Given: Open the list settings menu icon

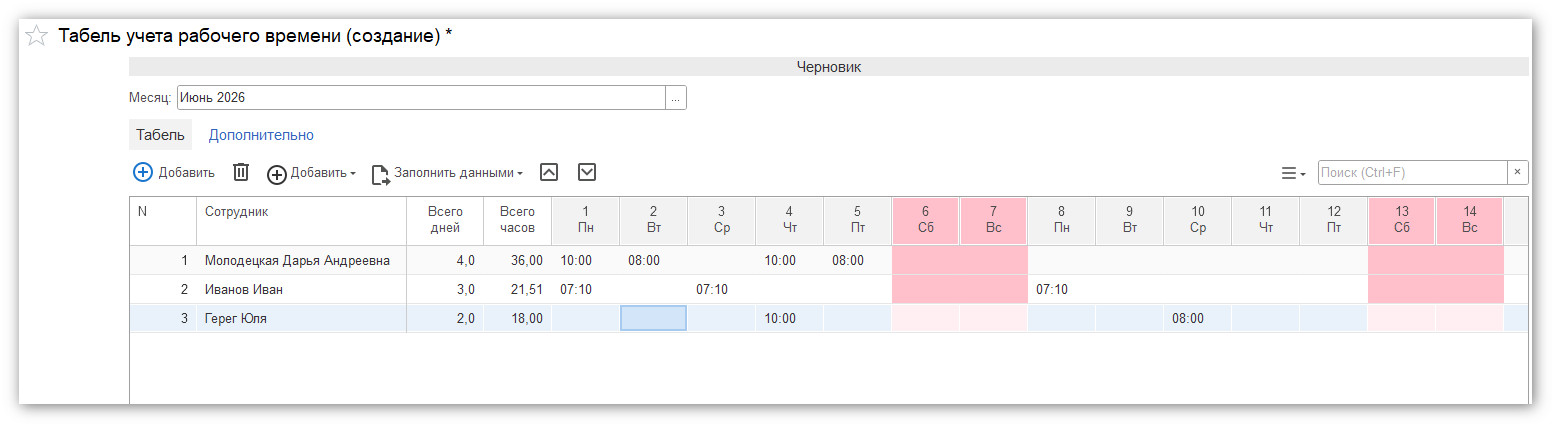Looking at the screenshot, I should [1293, 173].
